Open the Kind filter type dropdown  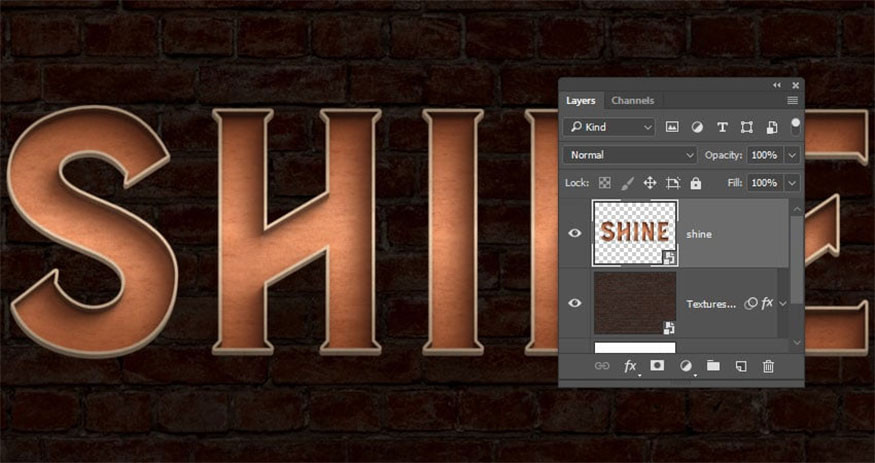(609, 128)
